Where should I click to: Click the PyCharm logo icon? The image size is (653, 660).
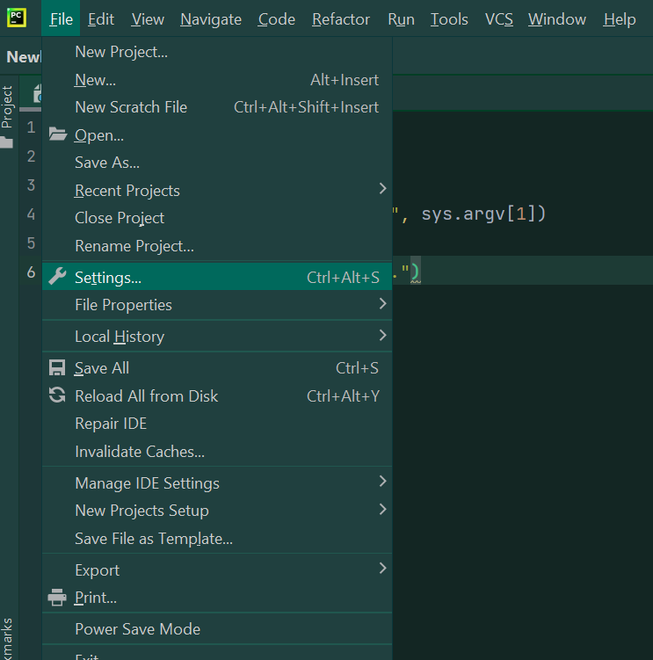(x=17, y=19)
